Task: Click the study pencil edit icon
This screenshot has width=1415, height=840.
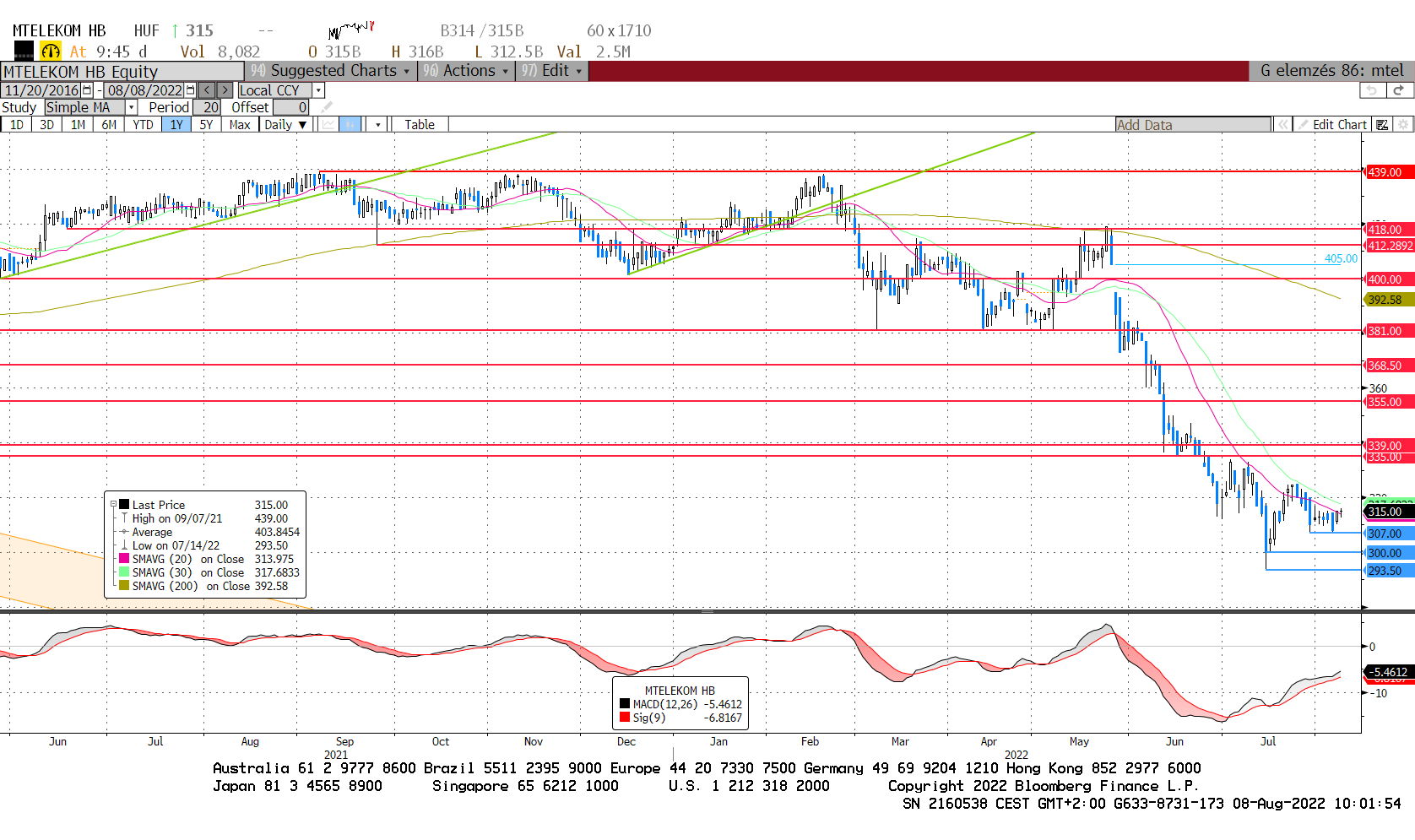Action: pos(327,107)
